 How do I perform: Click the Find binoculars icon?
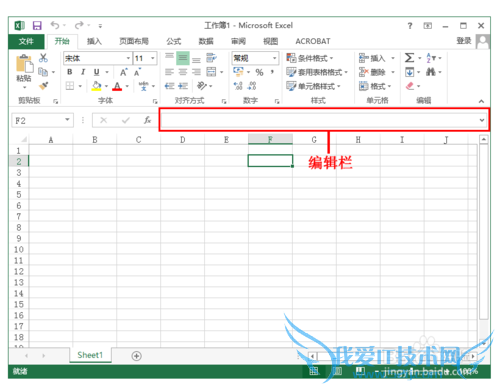point(431,72)
